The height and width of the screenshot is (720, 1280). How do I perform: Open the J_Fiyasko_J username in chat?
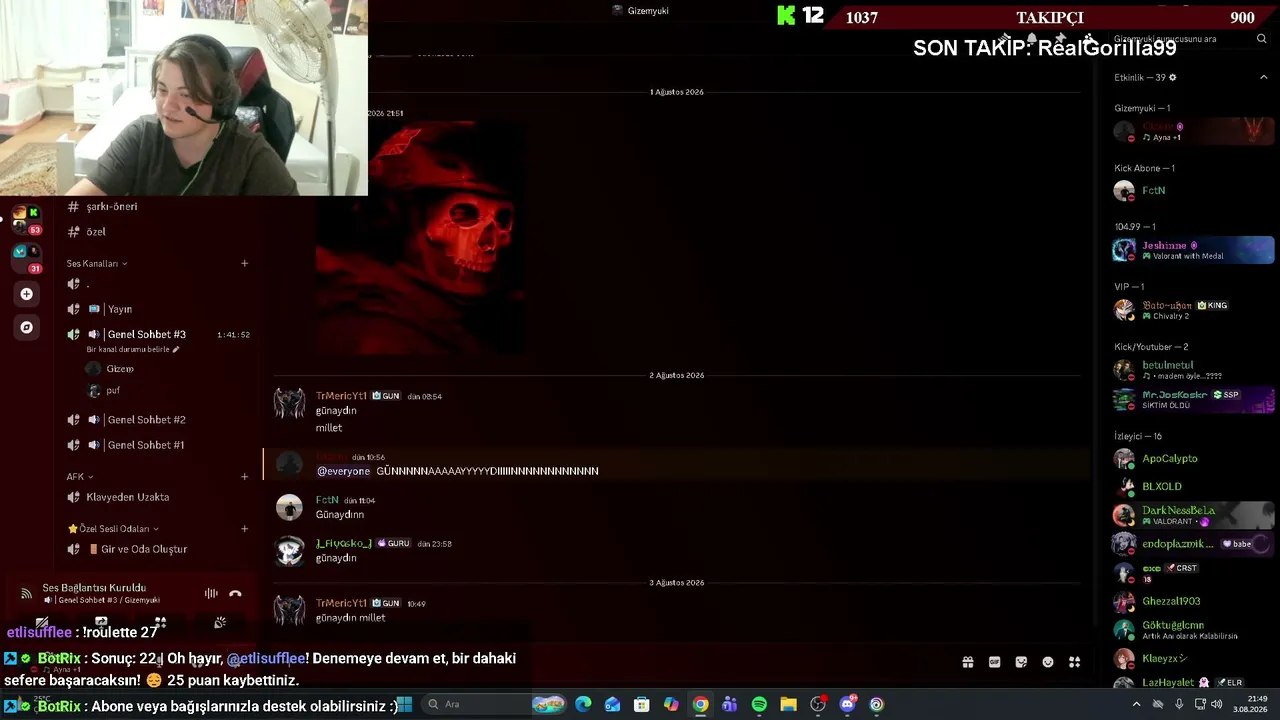point(343,544)
